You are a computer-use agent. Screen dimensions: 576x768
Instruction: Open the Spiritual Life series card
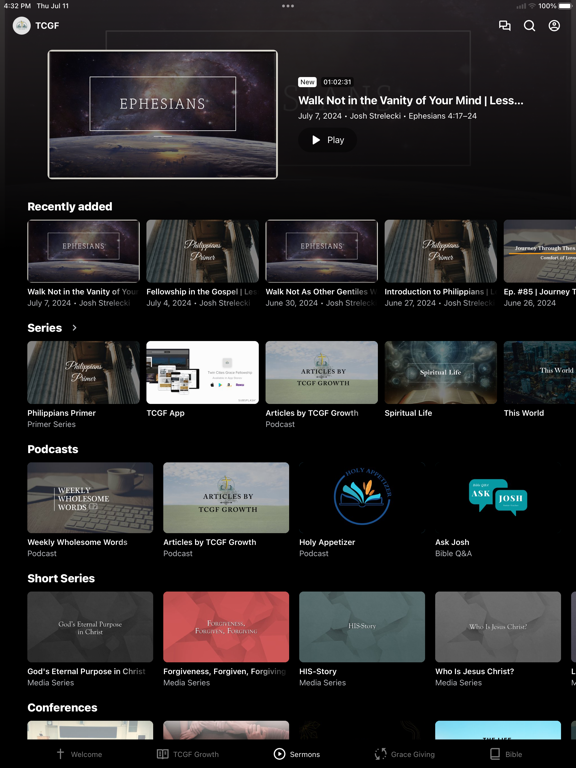click(440, 373)
